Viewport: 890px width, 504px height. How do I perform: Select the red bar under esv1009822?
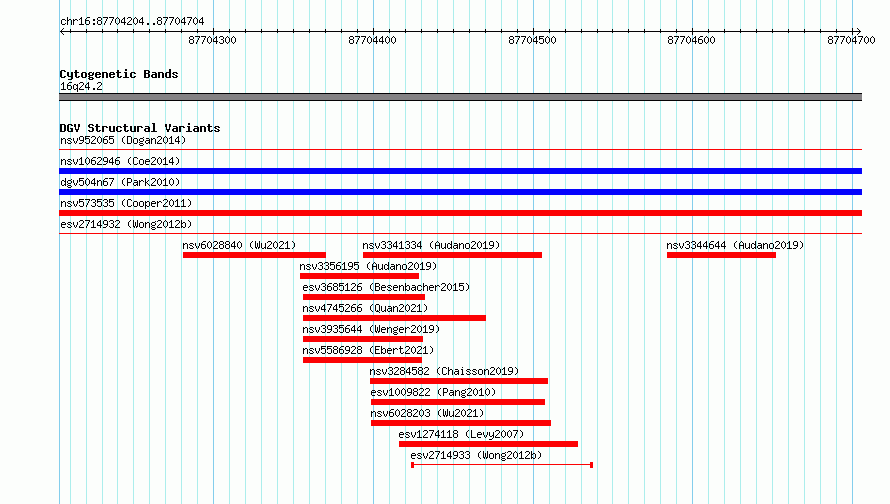[x=458, y=402]
